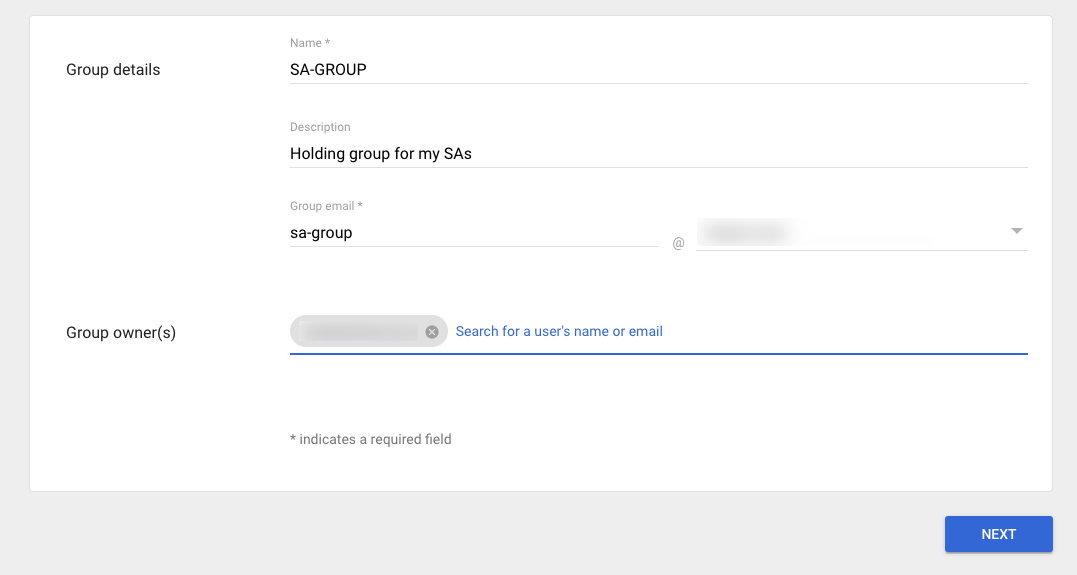Select the blurred group owner chip
Image resolution: width=1077 pixels, height=575 pixels.
(x=360, y=332)
